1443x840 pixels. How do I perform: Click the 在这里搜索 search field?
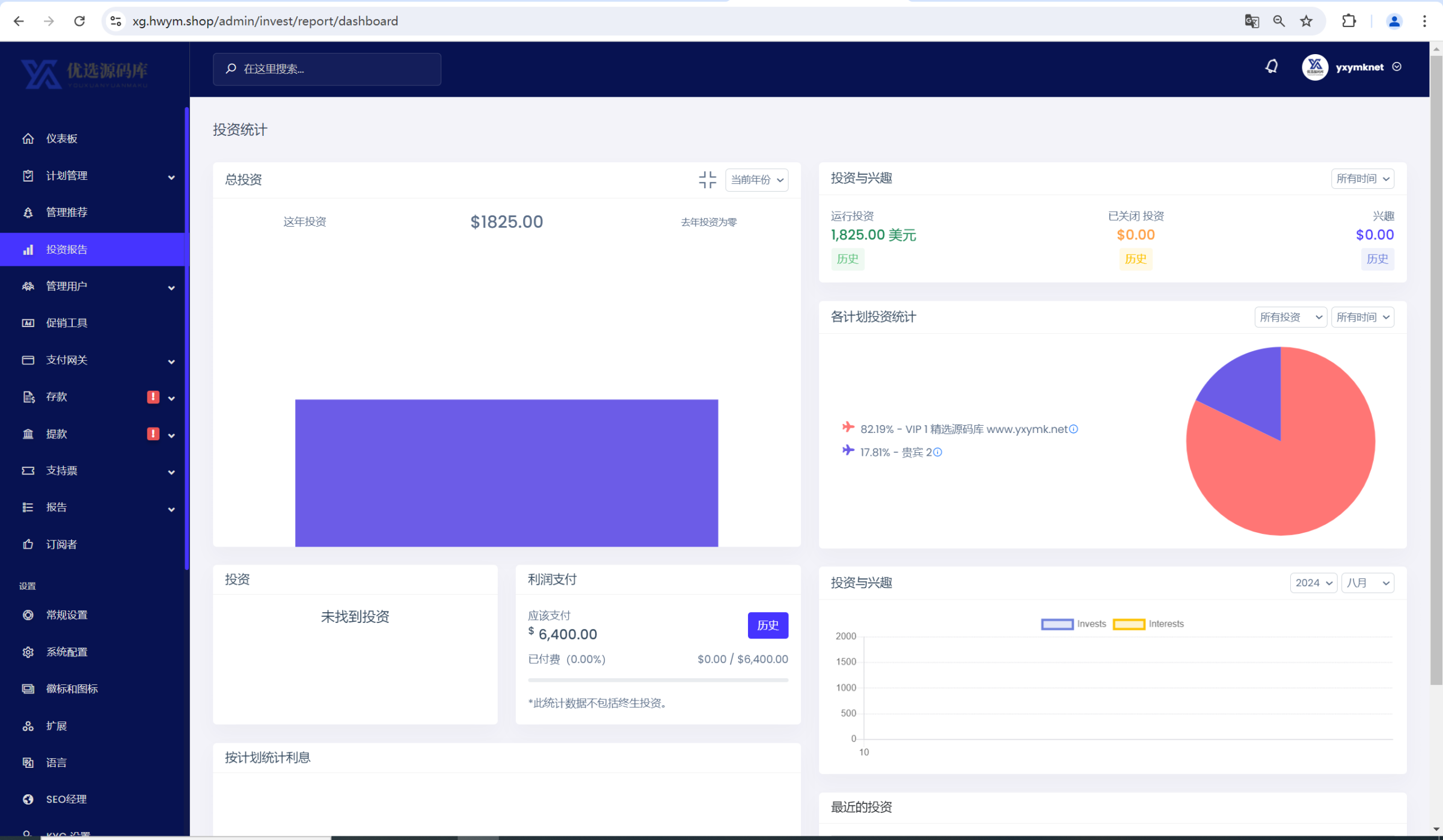click(x=328, y=69)
